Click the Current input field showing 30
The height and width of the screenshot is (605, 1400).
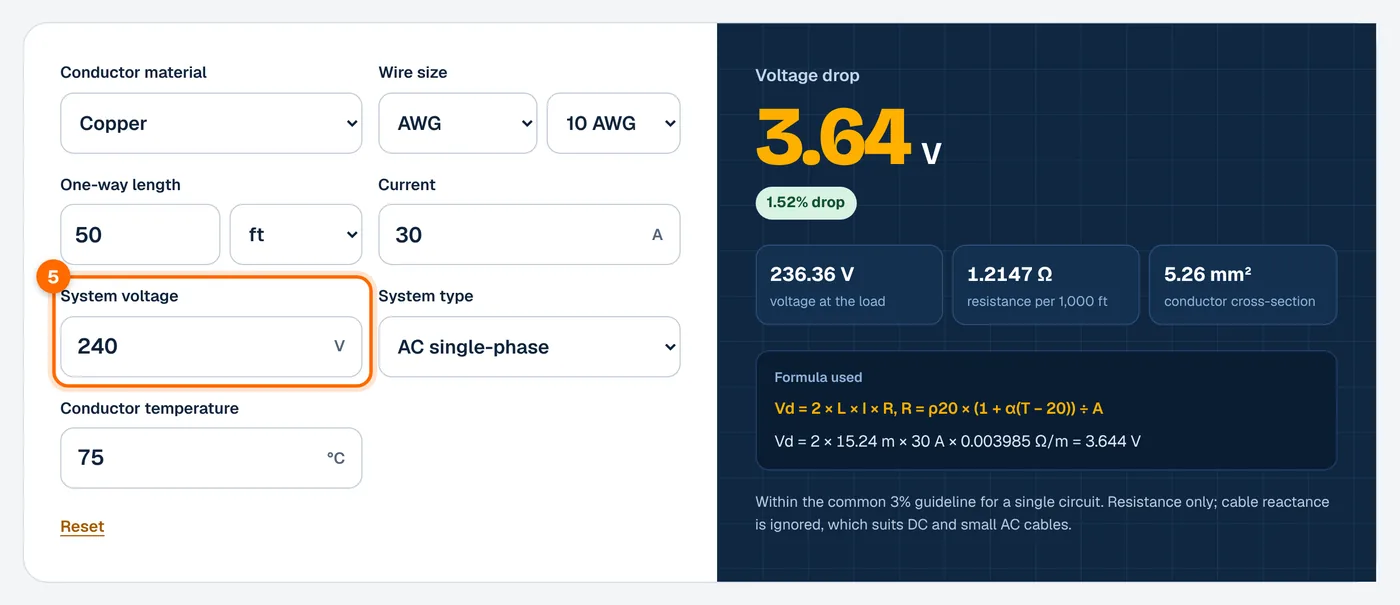click(530, 235)
